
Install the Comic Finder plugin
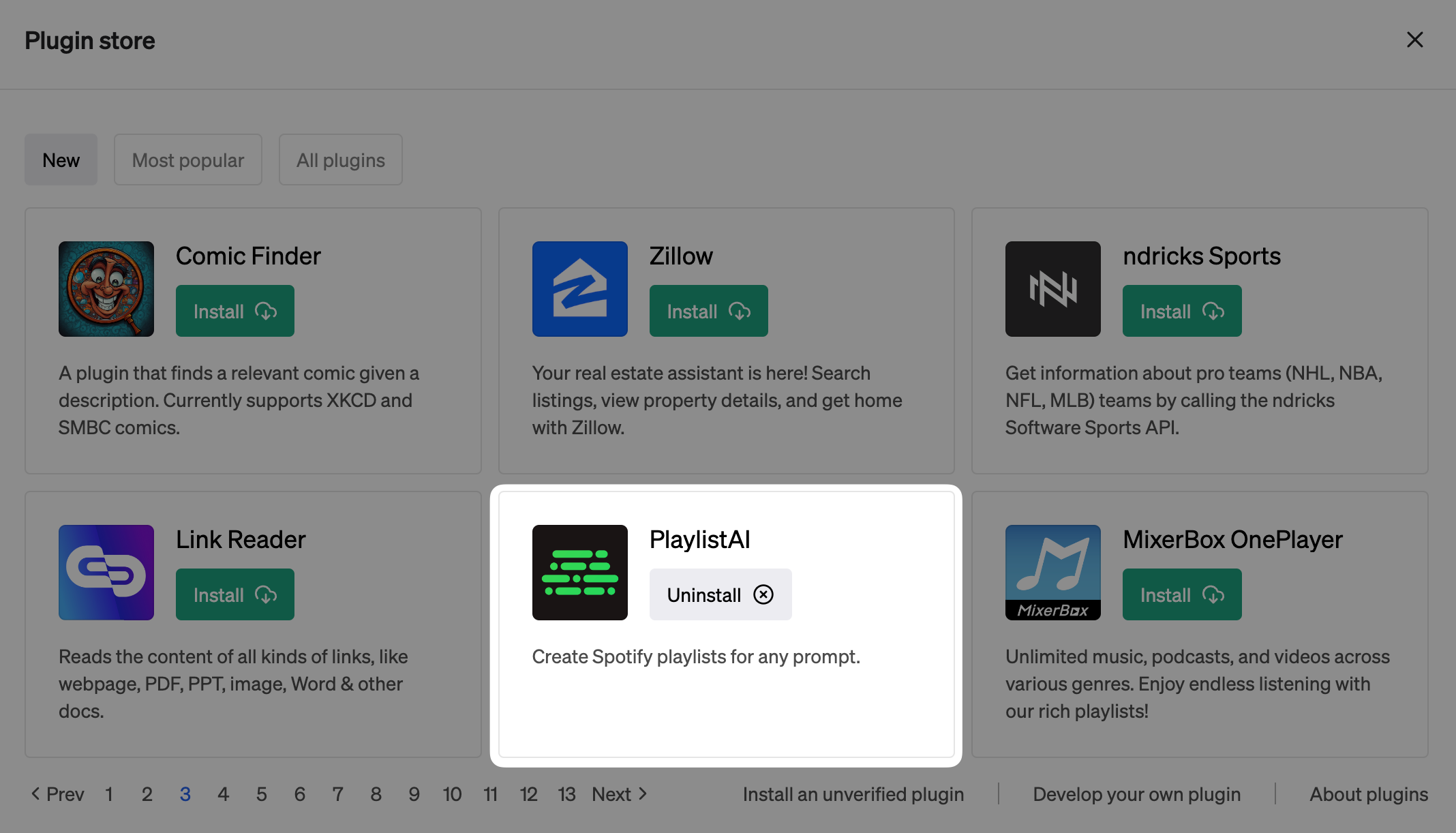[235, 311]
